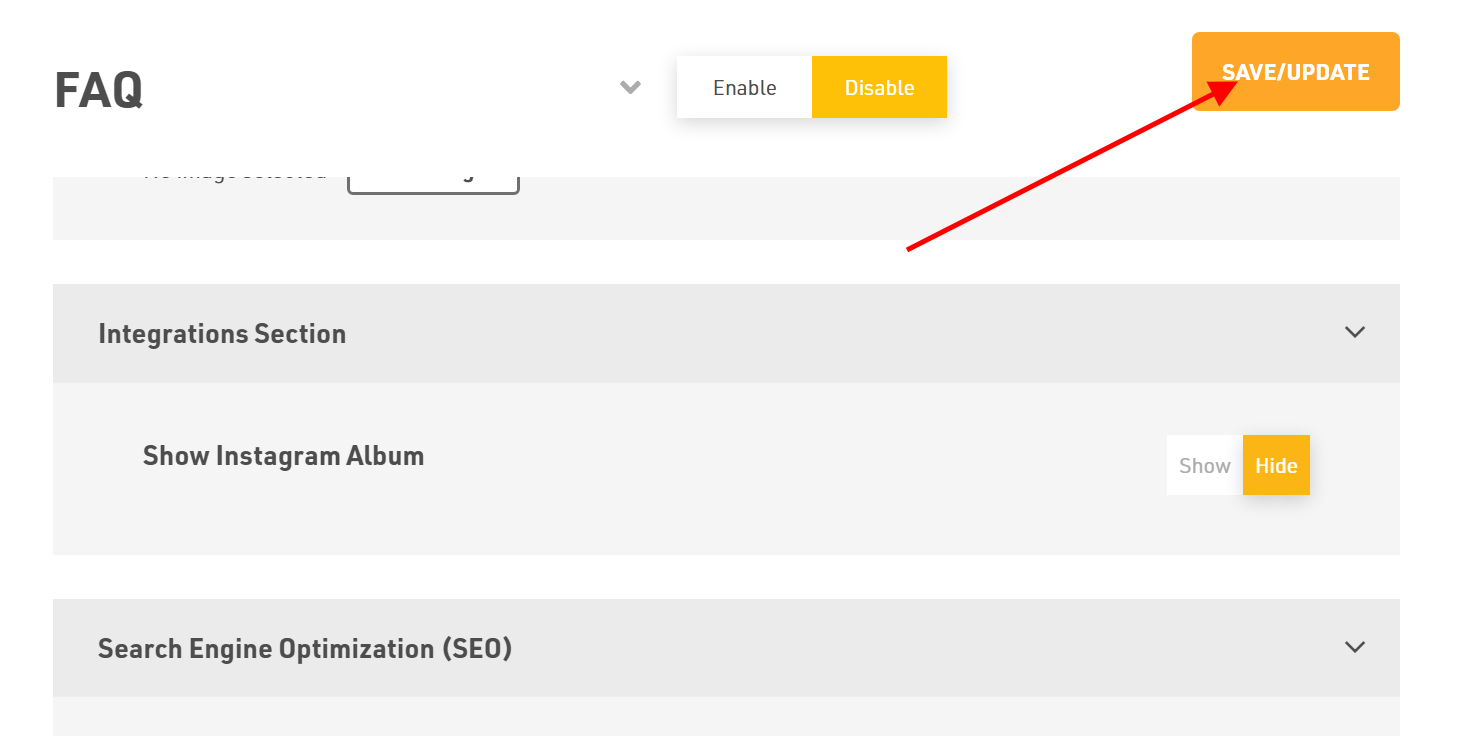The width and height of the screenshot is (1458, 736).
Task: Click the Search Engine Optimization (SEO) title
Action: click(305, 648)
